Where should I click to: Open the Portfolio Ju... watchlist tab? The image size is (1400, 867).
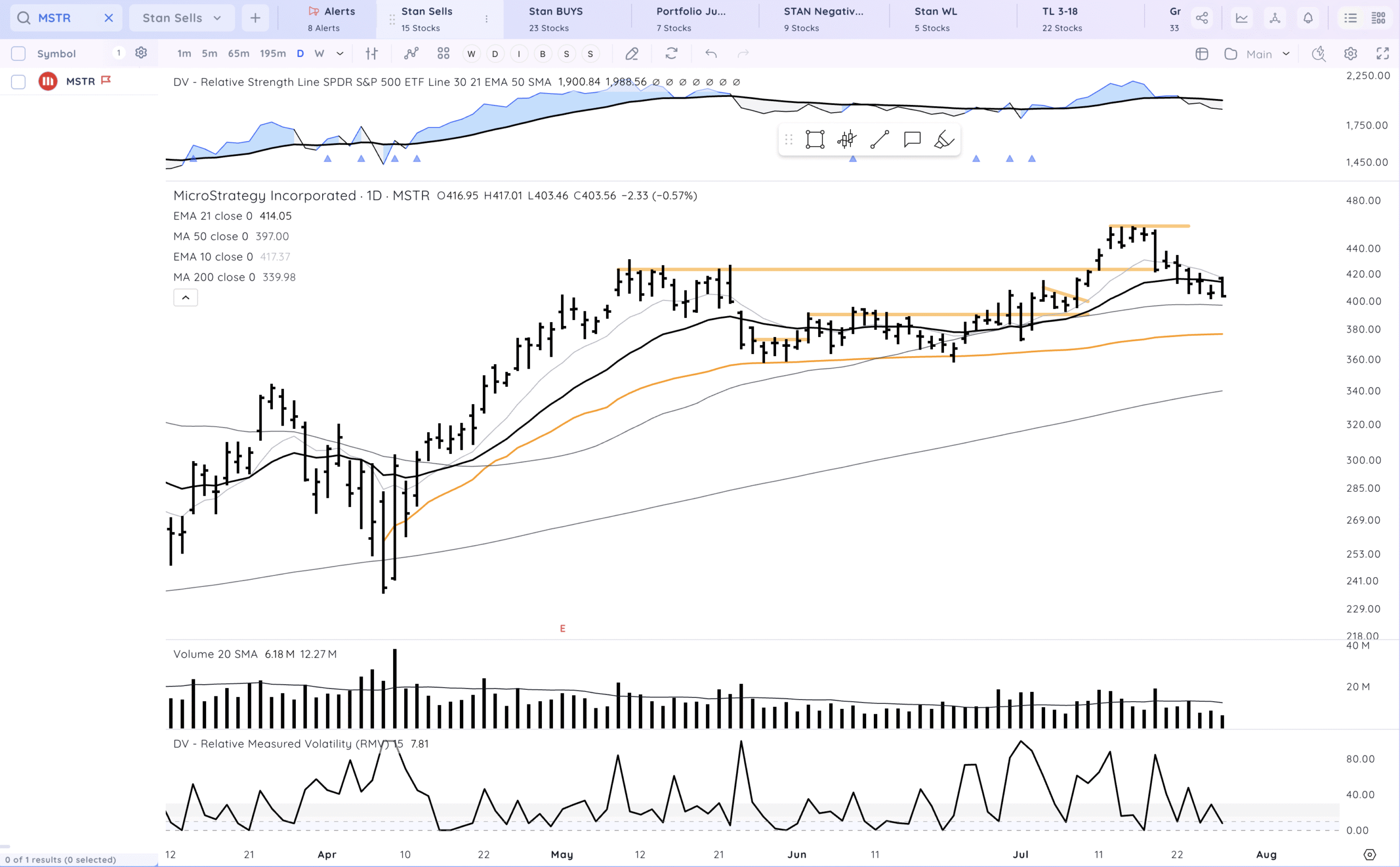coord(690,19)
